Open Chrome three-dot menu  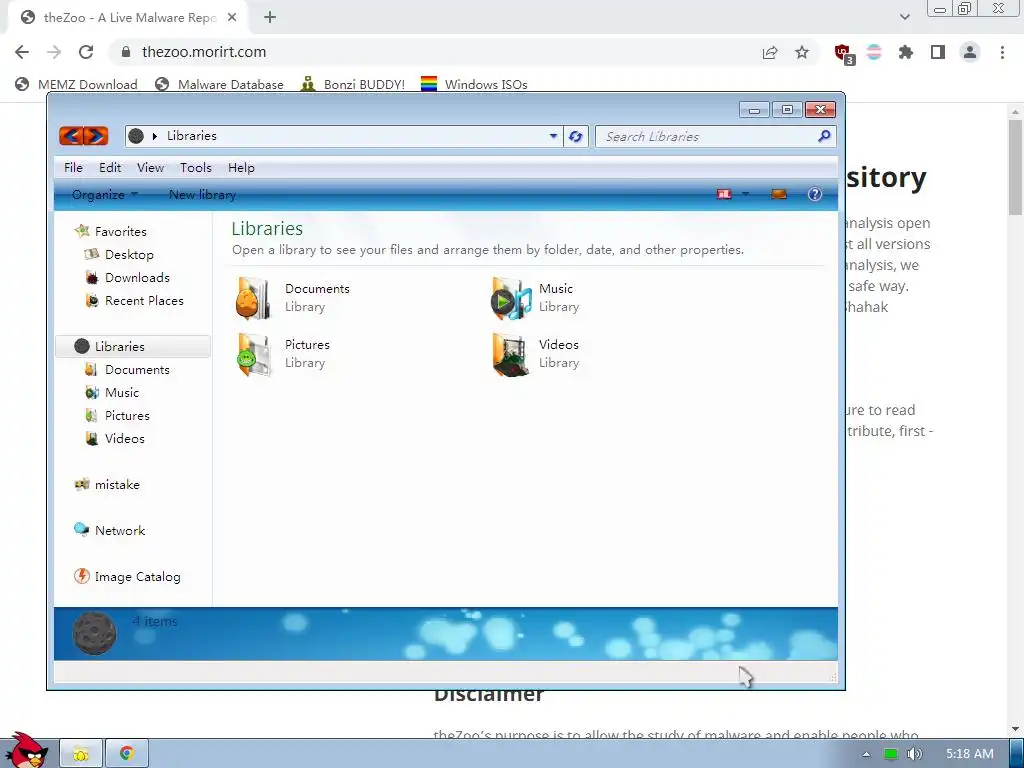[1002, 52]
